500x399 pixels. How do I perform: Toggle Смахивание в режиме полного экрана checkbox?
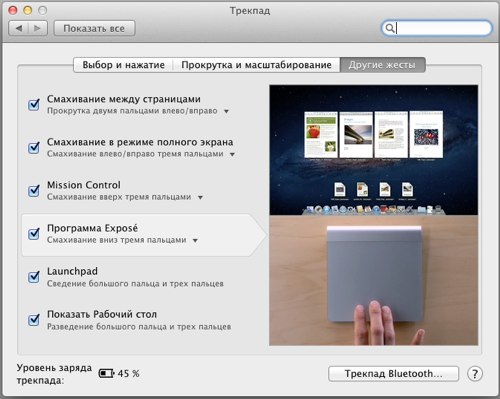[34, 147]
